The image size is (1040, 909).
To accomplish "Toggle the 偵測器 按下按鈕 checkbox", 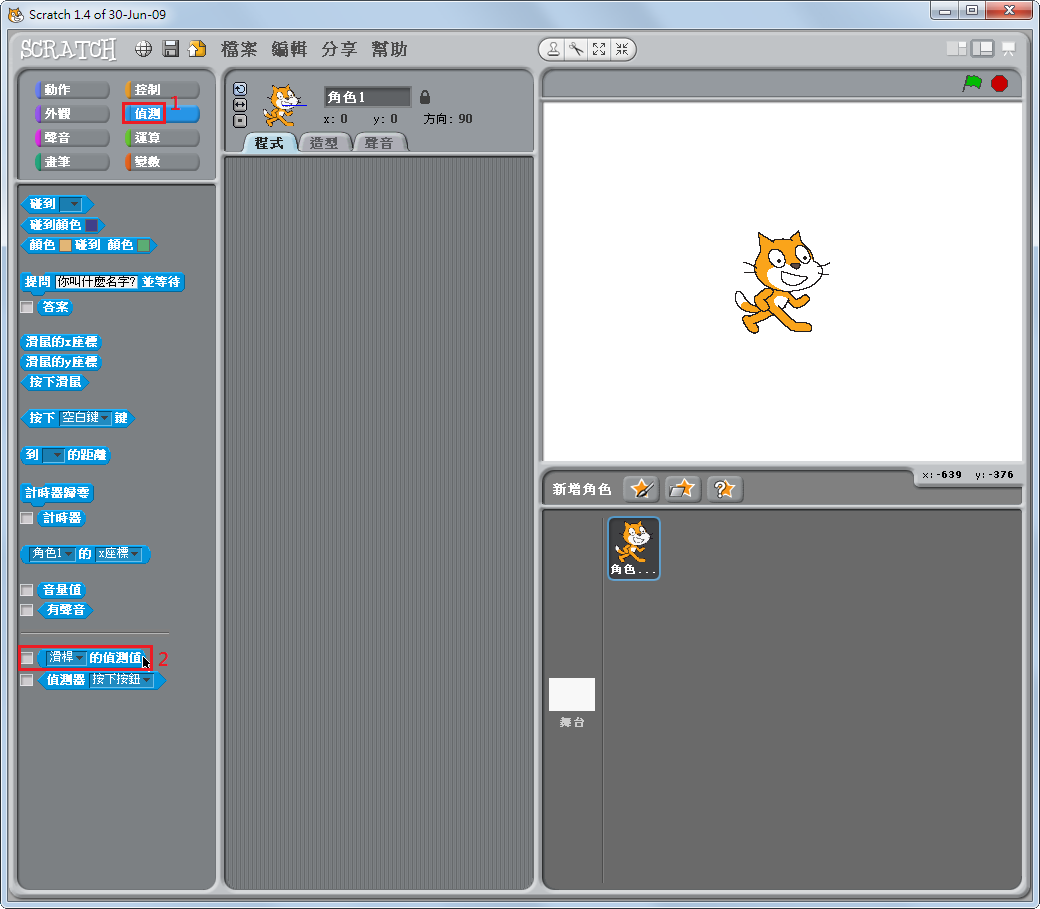I will [27, 680].
